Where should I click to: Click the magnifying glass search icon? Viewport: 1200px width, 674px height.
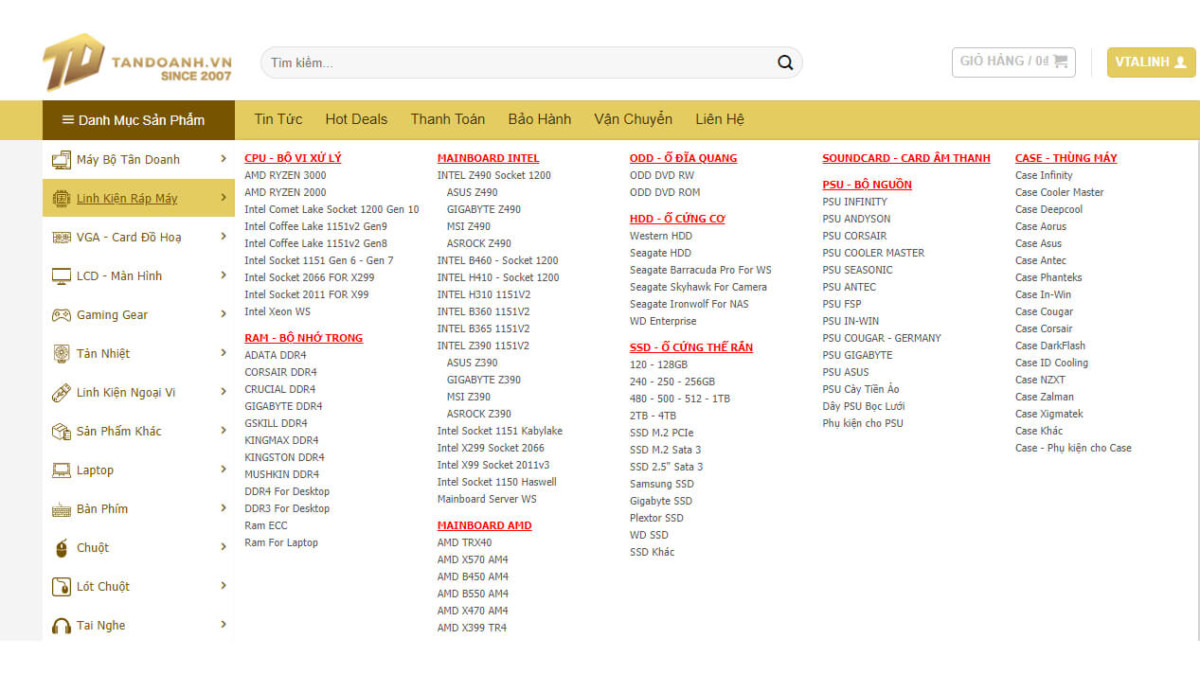(x=785, y=63)
